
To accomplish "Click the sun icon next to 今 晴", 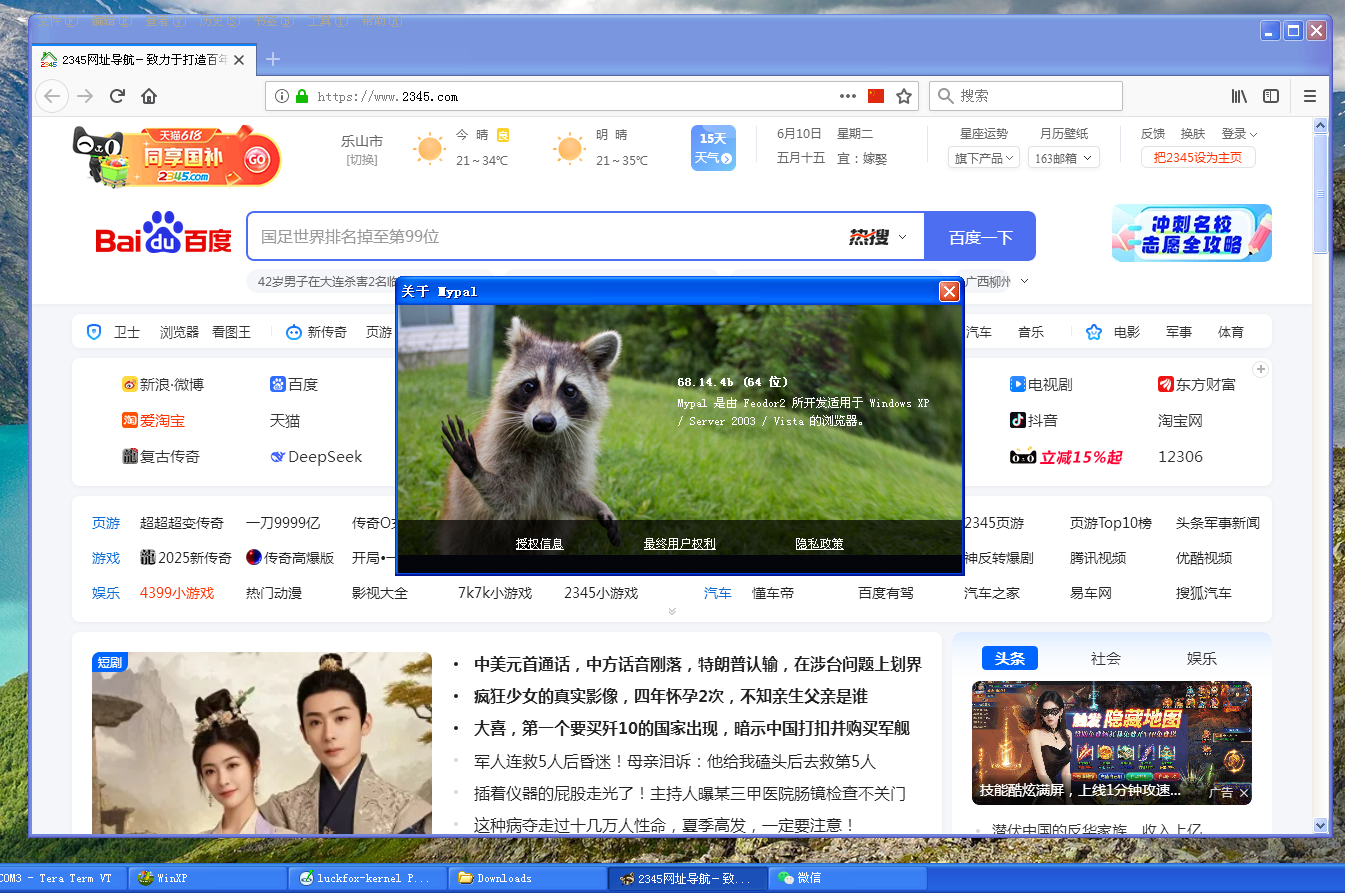I will click(430, 148).
